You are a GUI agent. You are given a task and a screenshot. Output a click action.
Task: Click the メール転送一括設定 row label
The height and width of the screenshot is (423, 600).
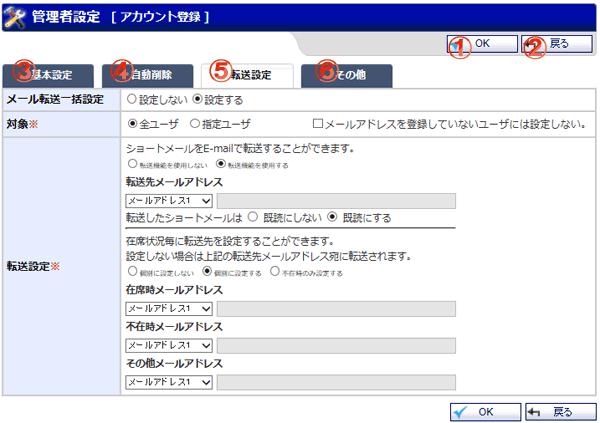(x=55, y=100)
